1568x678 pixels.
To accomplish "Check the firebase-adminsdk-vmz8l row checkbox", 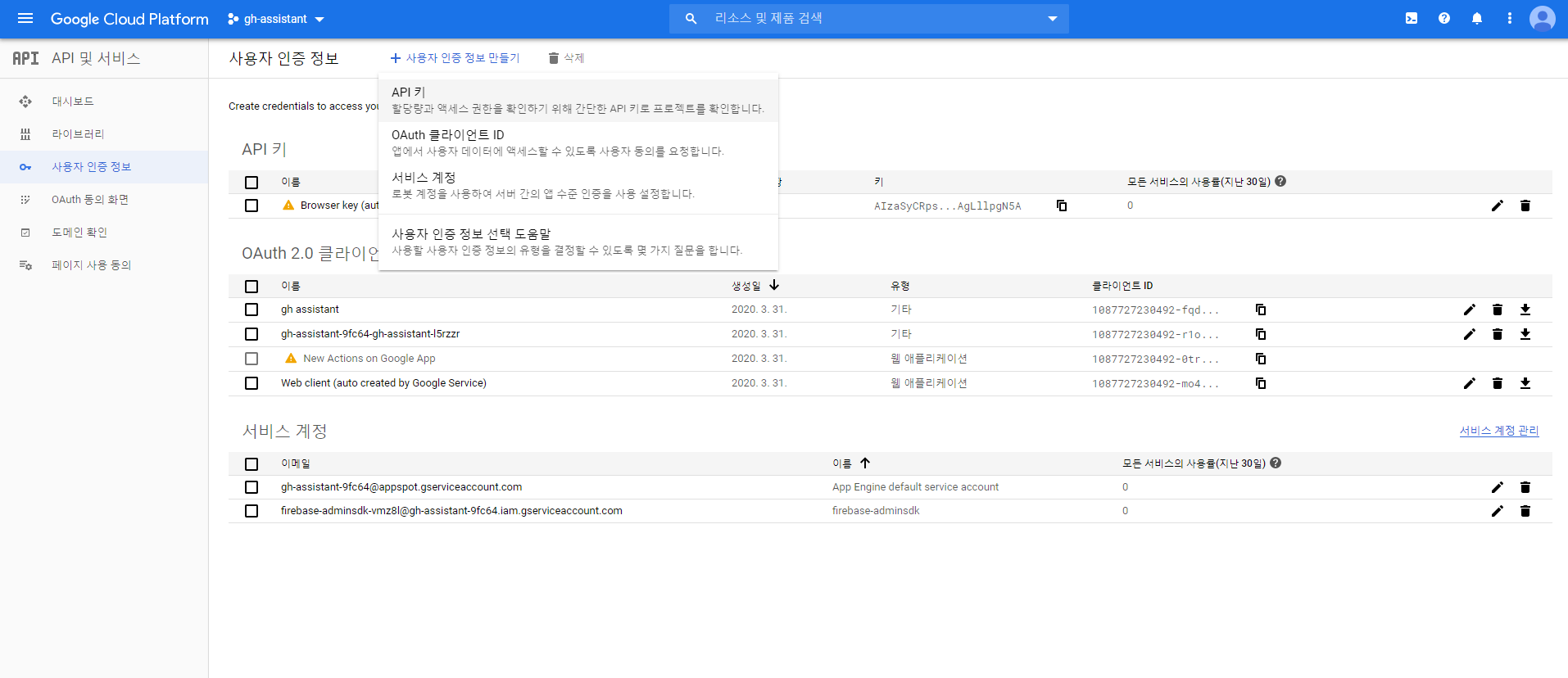I will pyautogui.click(x=252, y=511).
